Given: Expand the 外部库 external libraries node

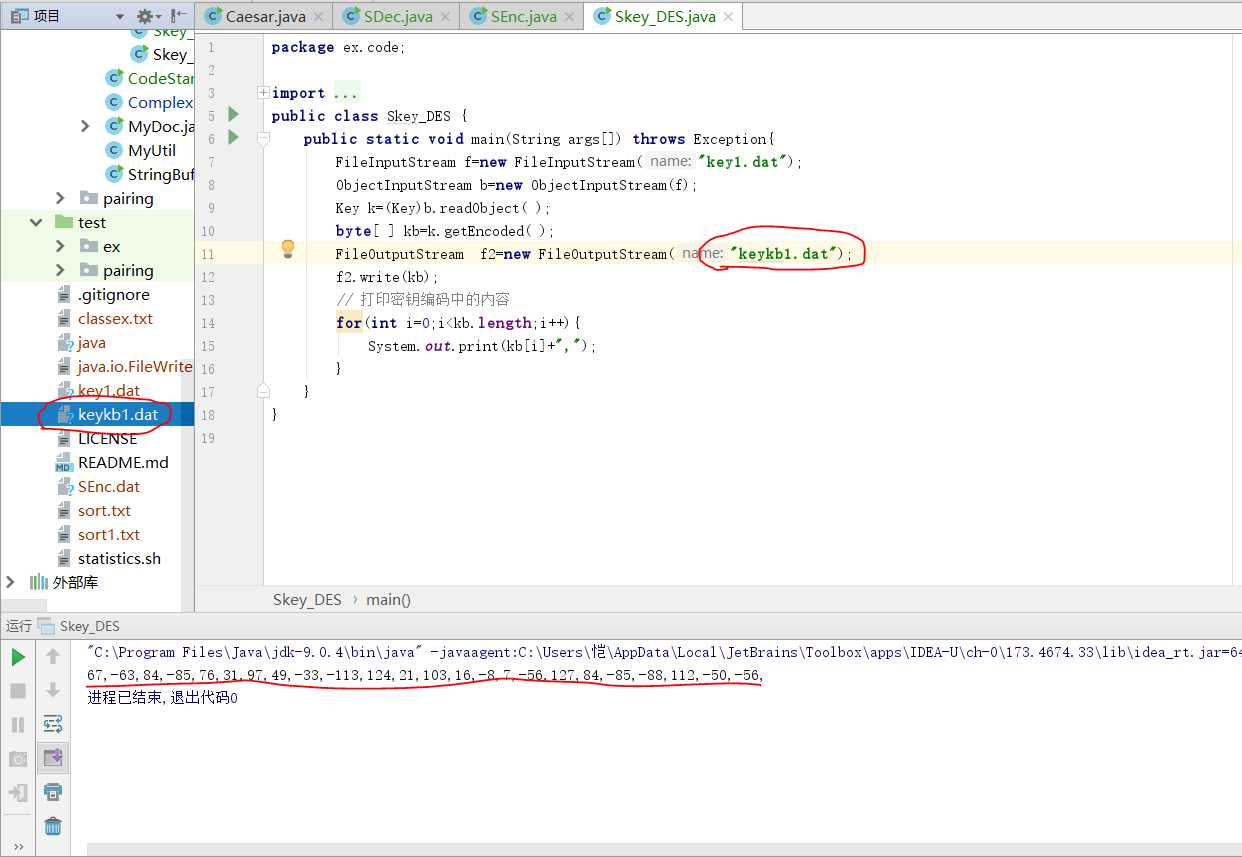Looking at the screenshot, I should [x=11, y=582].
